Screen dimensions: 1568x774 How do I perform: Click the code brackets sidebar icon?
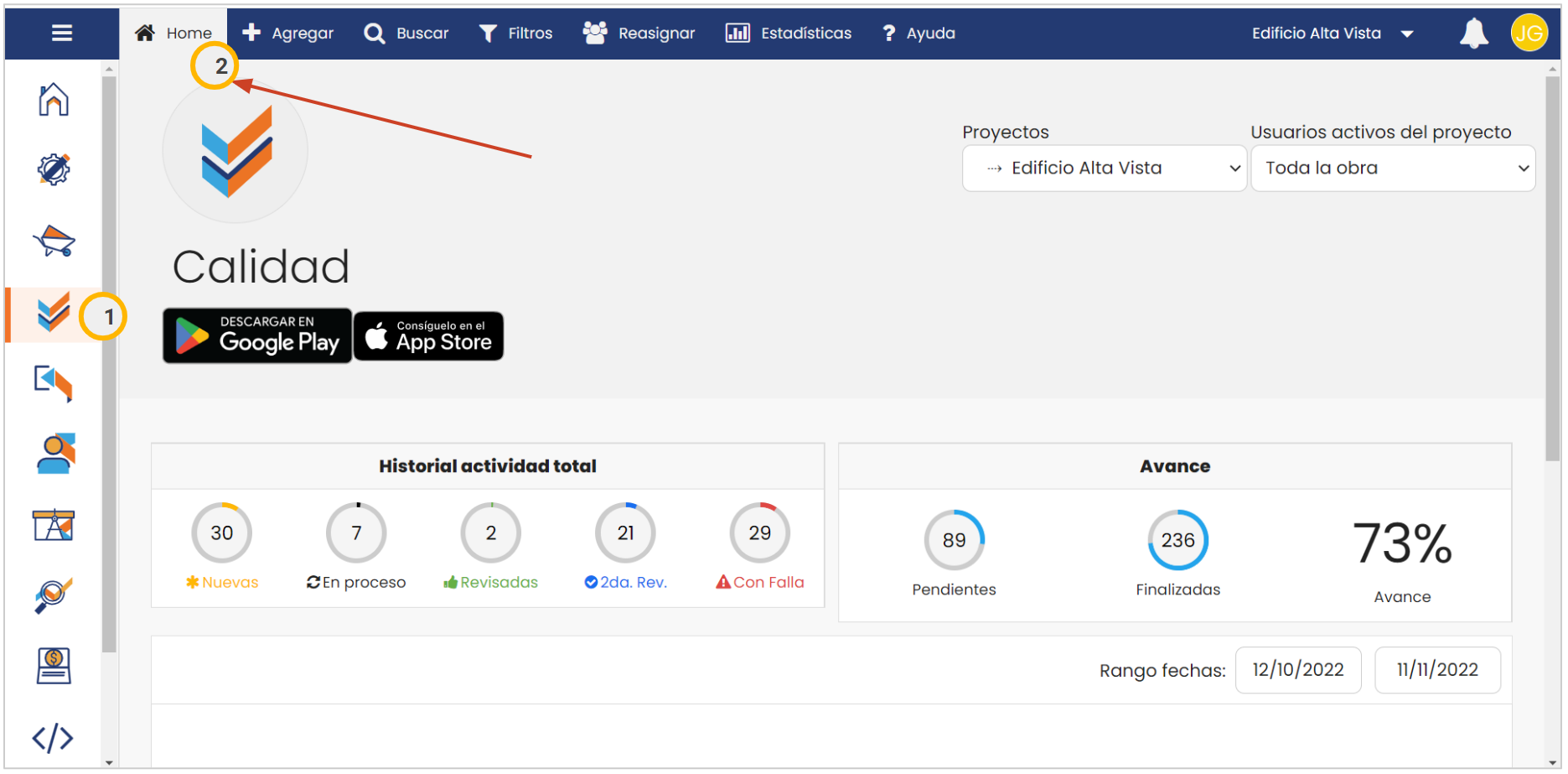pos(53,738)
